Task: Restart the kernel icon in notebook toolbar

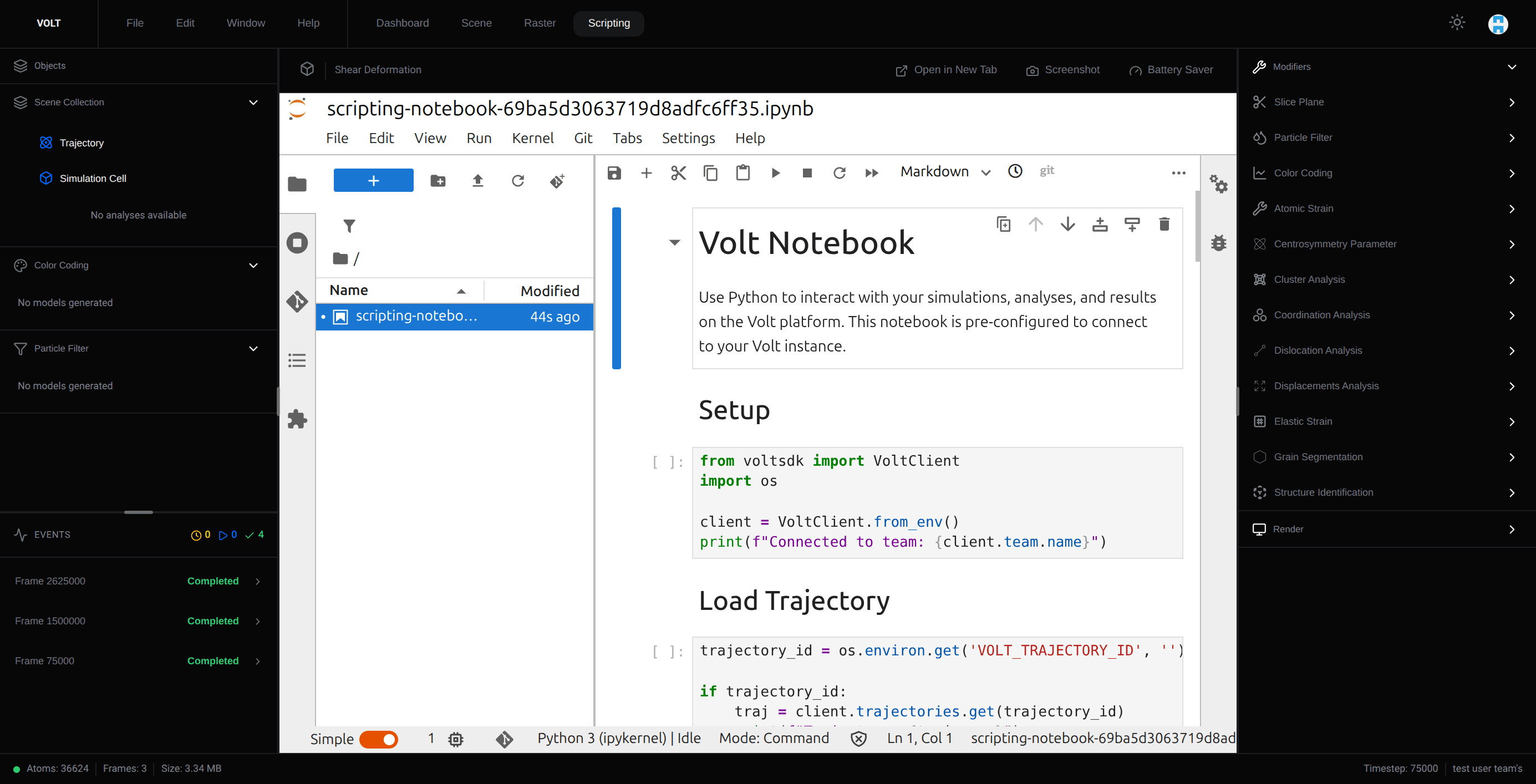Action: (840, 173)
